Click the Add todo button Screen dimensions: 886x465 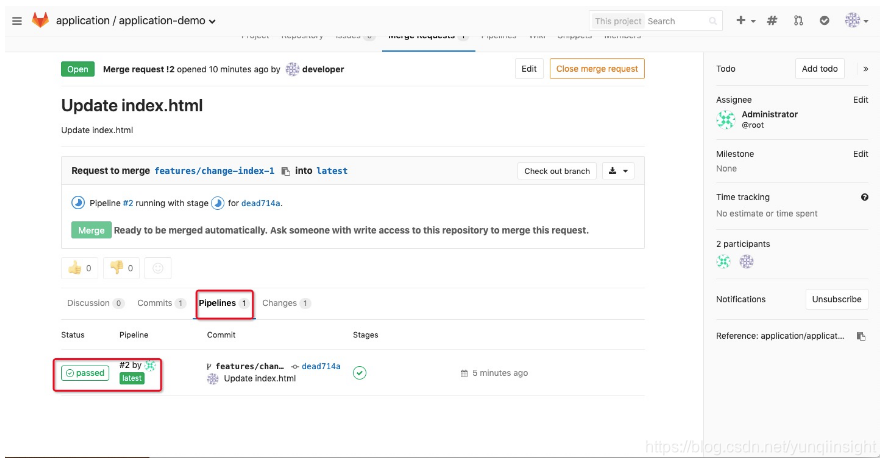click(x=819, y=69)
